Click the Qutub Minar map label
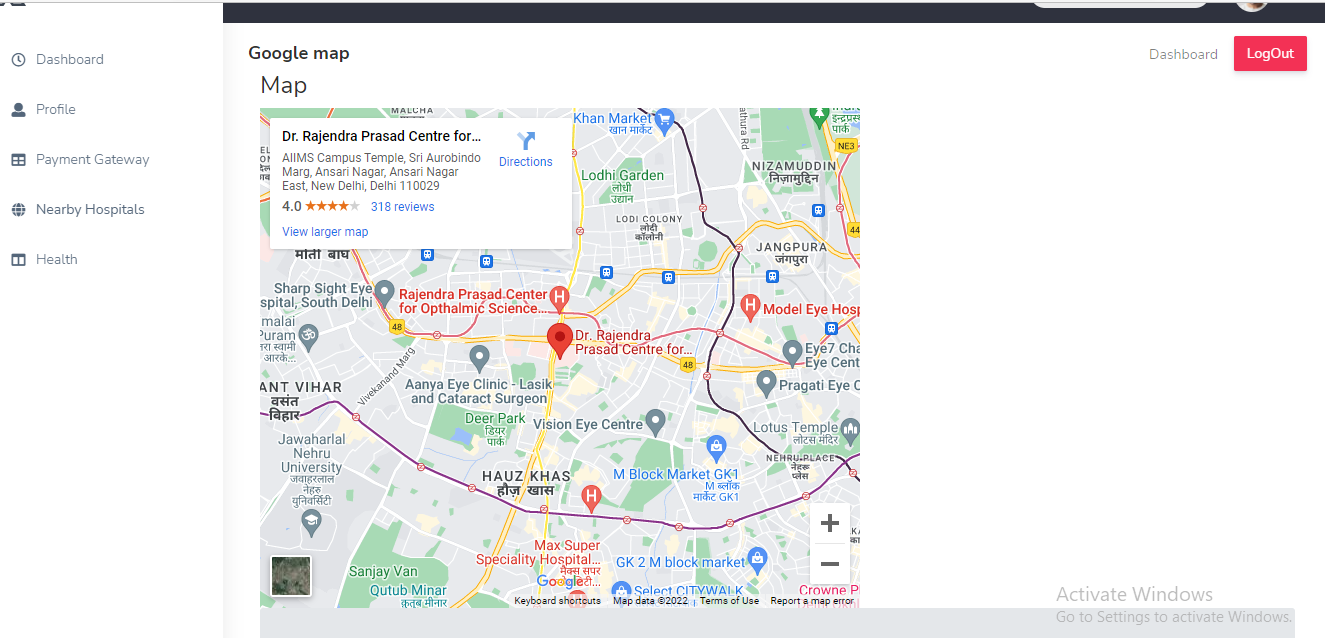Screen dimensions: 1328x638 click(408, 590)
